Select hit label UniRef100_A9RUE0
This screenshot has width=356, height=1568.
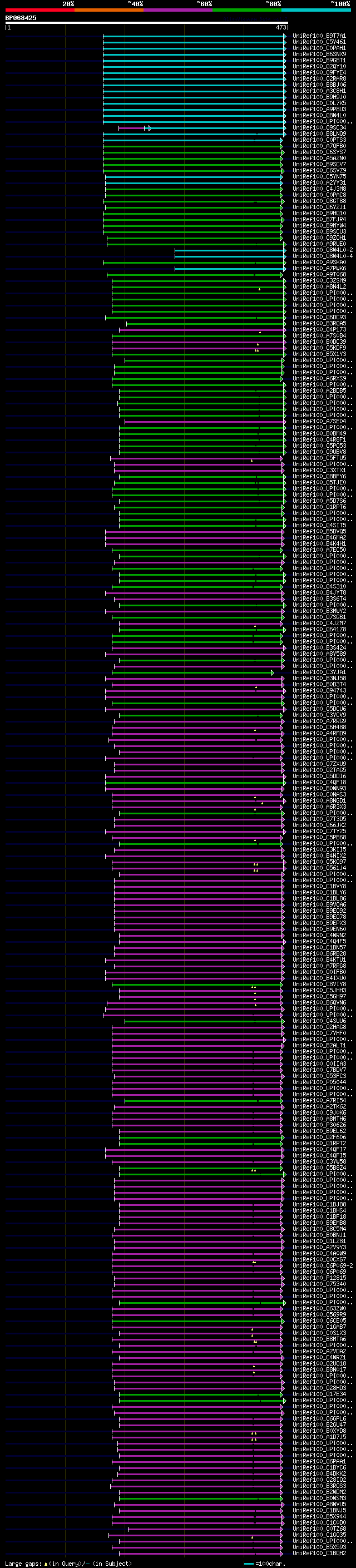(x=319, y=244)
